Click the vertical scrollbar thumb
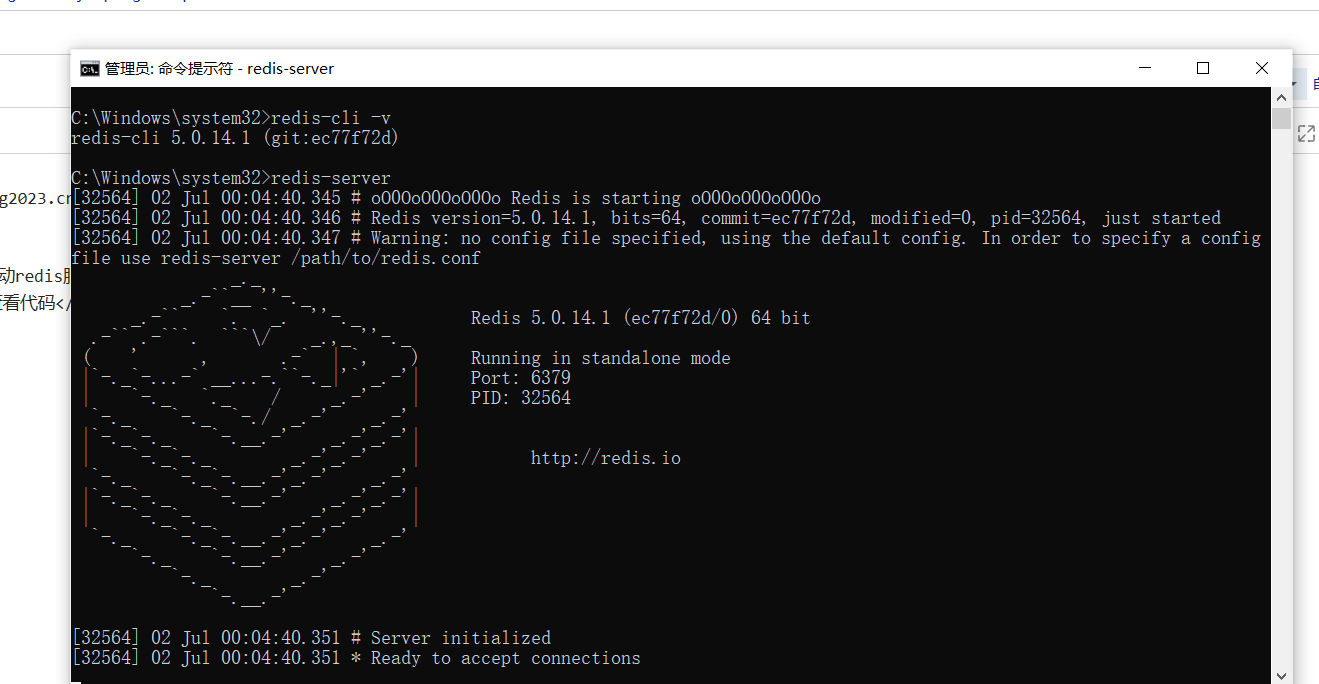Viewport: 1319px width, 684px height. [x=1281, y=119]
